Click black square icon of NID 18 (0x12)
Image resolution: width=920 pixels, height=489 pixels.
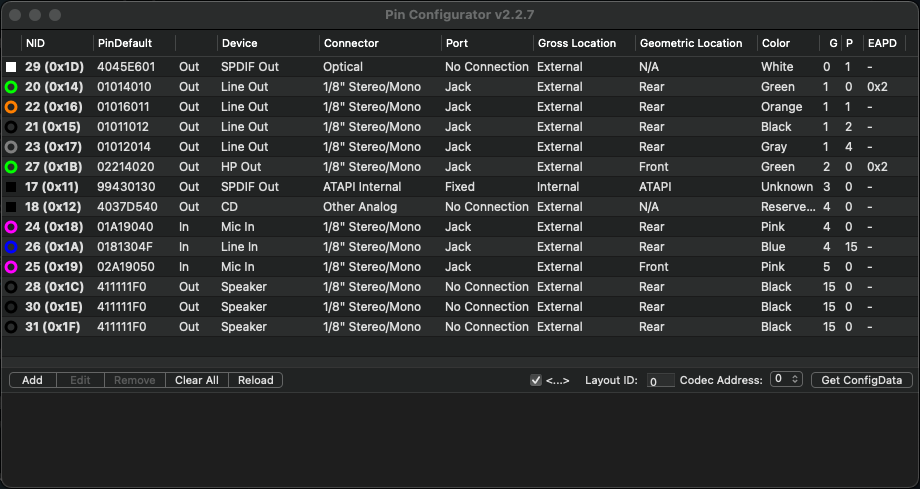(x=11, y=207)
